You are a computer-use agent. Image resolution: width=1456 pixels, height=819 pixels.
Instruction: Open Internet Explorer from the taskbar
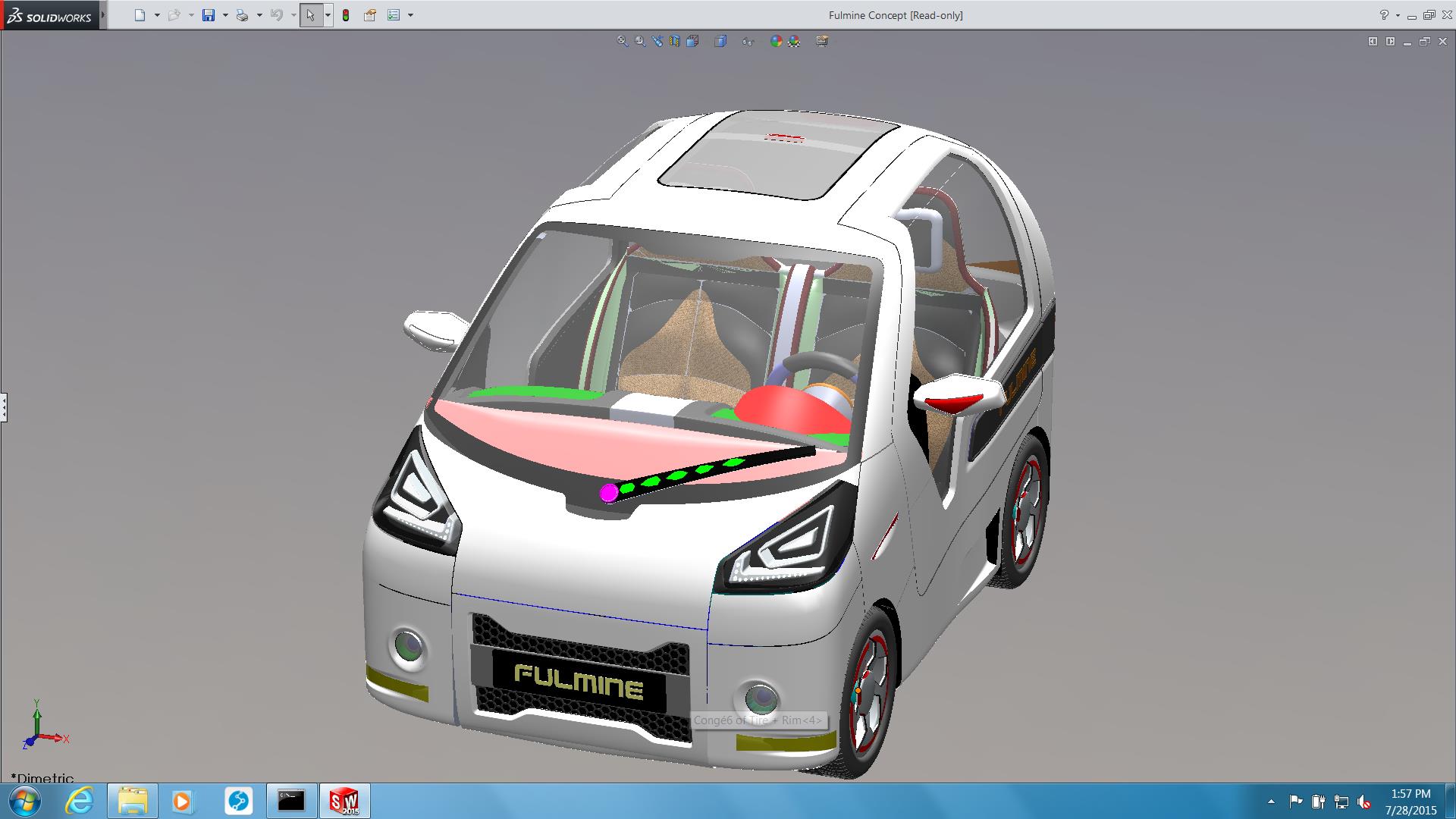79,801
